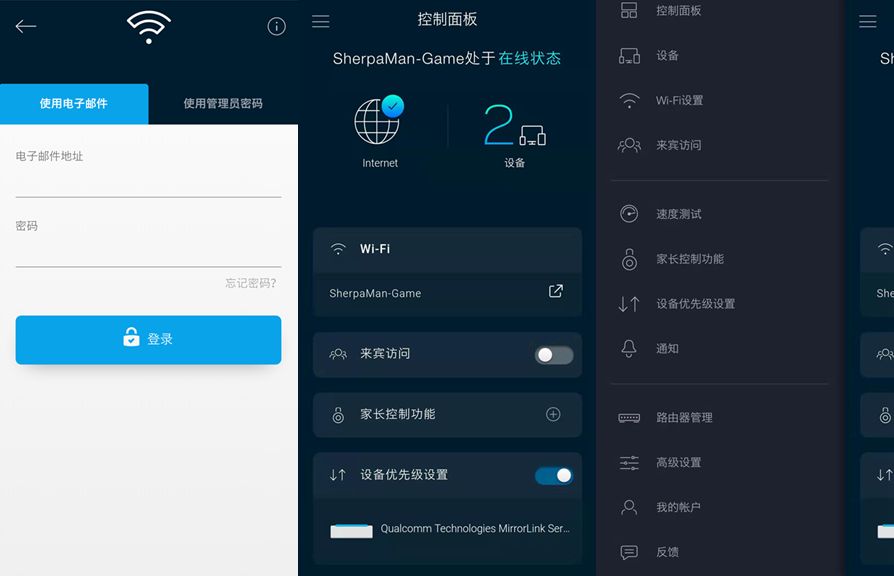Tap the dashboard grid icon in side menu
The height and width of the screenshot is (576, 894).
pos(629,10)
